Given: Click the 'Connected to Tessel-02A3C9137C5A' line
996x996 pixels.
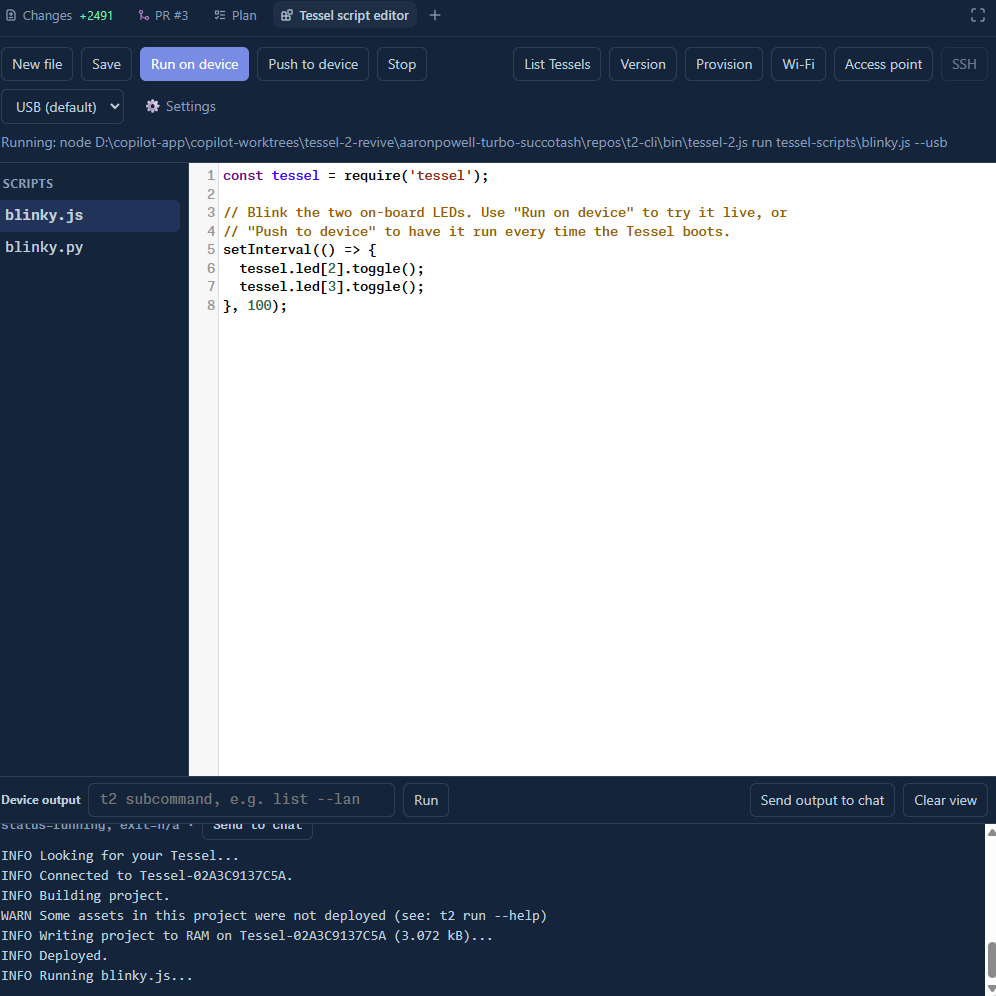Looking at the screenshot, I should click(147, 875).
